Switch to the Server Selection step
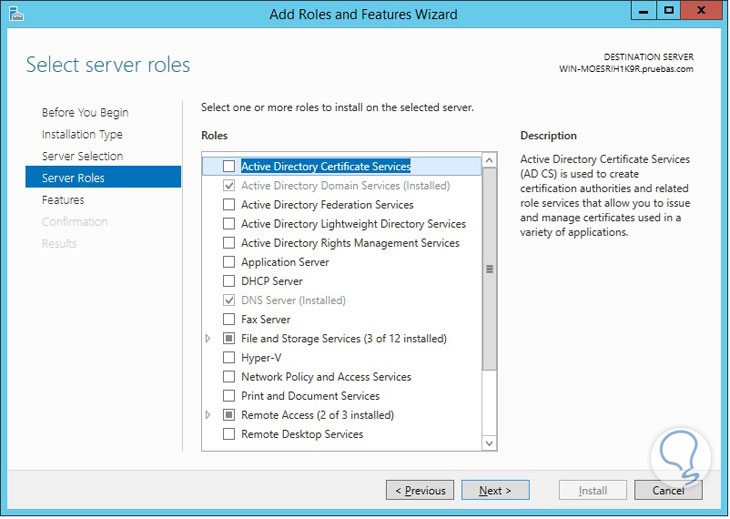730x519 pixels. [82, 157]
